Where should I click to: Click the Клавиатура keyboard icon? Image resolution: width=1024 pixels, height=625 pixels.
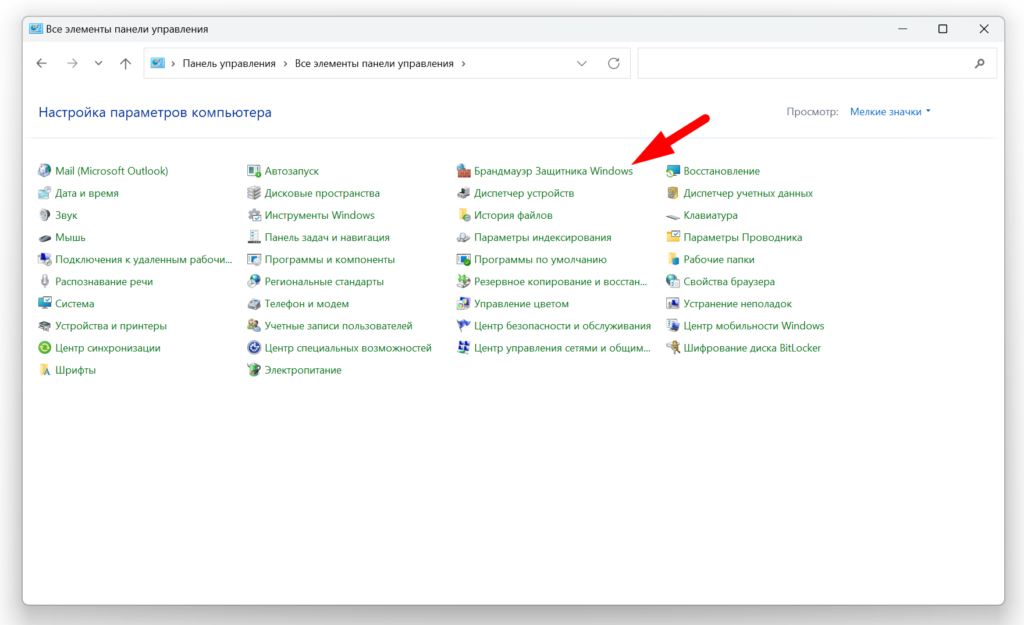[x=673, y=216]
